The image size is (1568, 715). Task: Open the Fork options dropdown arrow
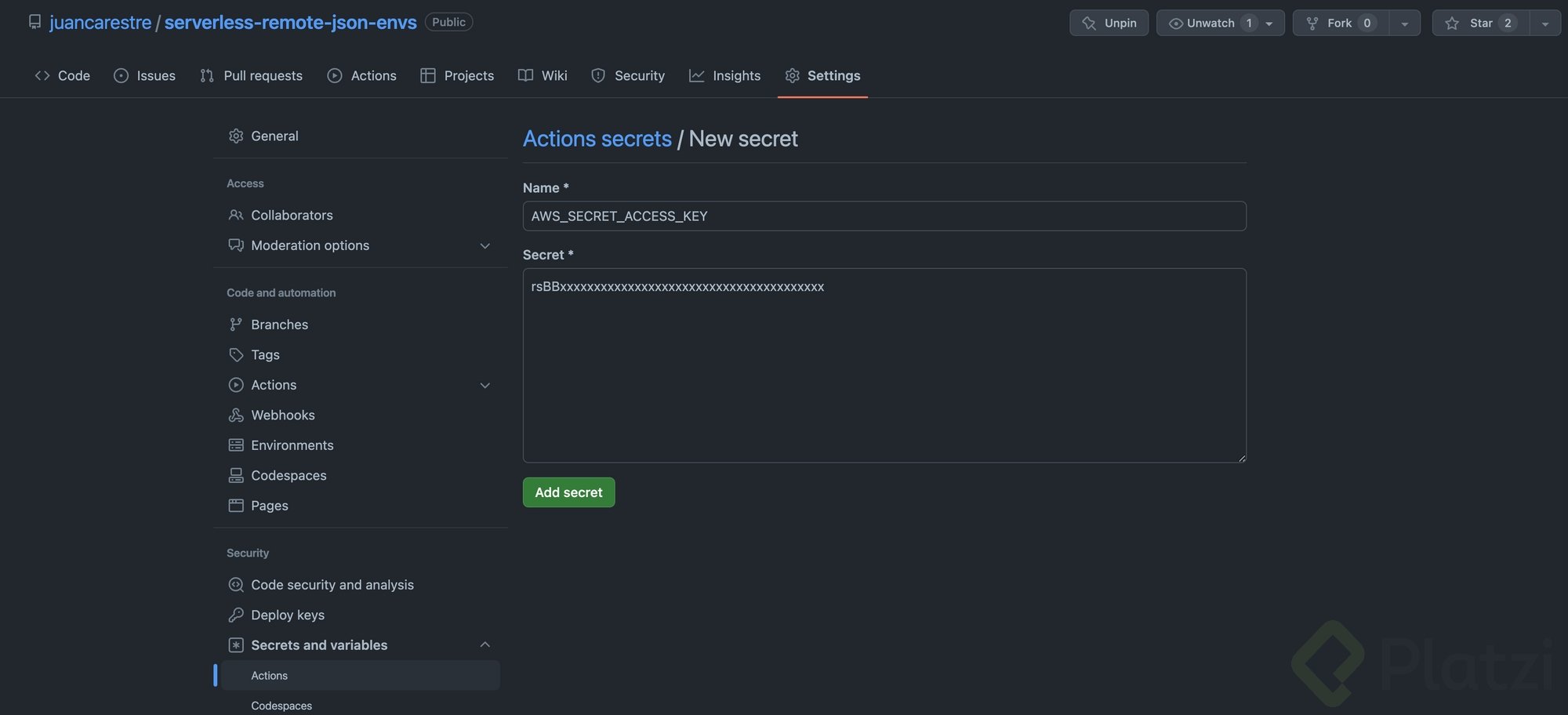pos(1405,23)
